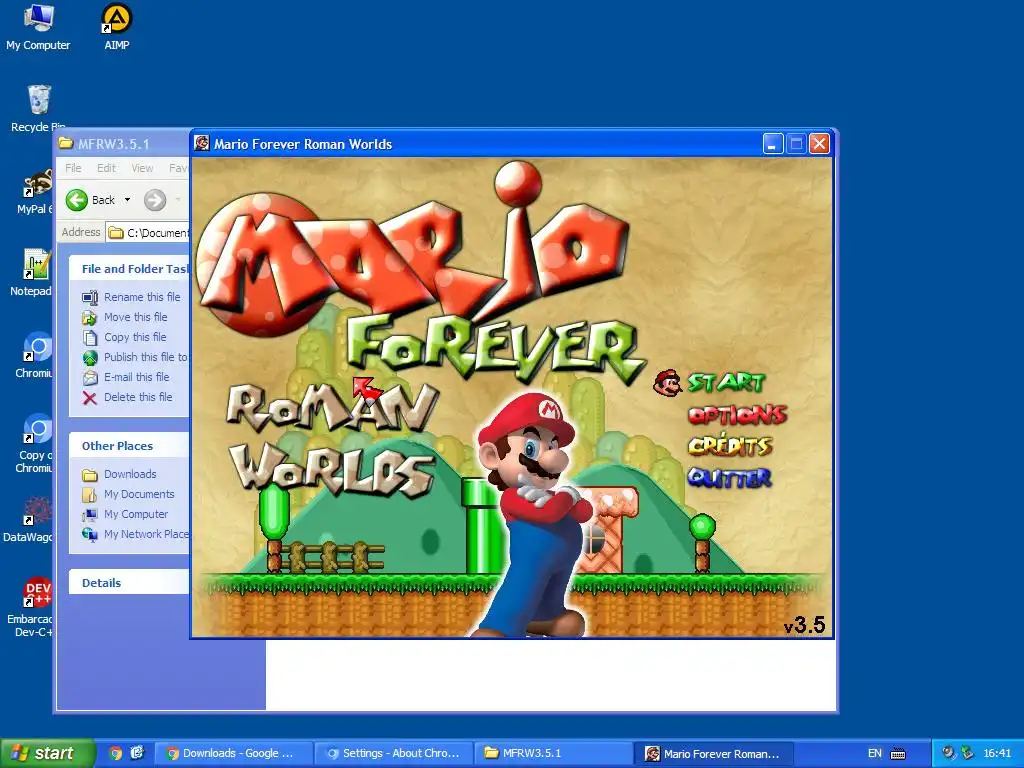The image size is (1024, 768).
Task: Click Delete this file task
Action: pos(138,397)
